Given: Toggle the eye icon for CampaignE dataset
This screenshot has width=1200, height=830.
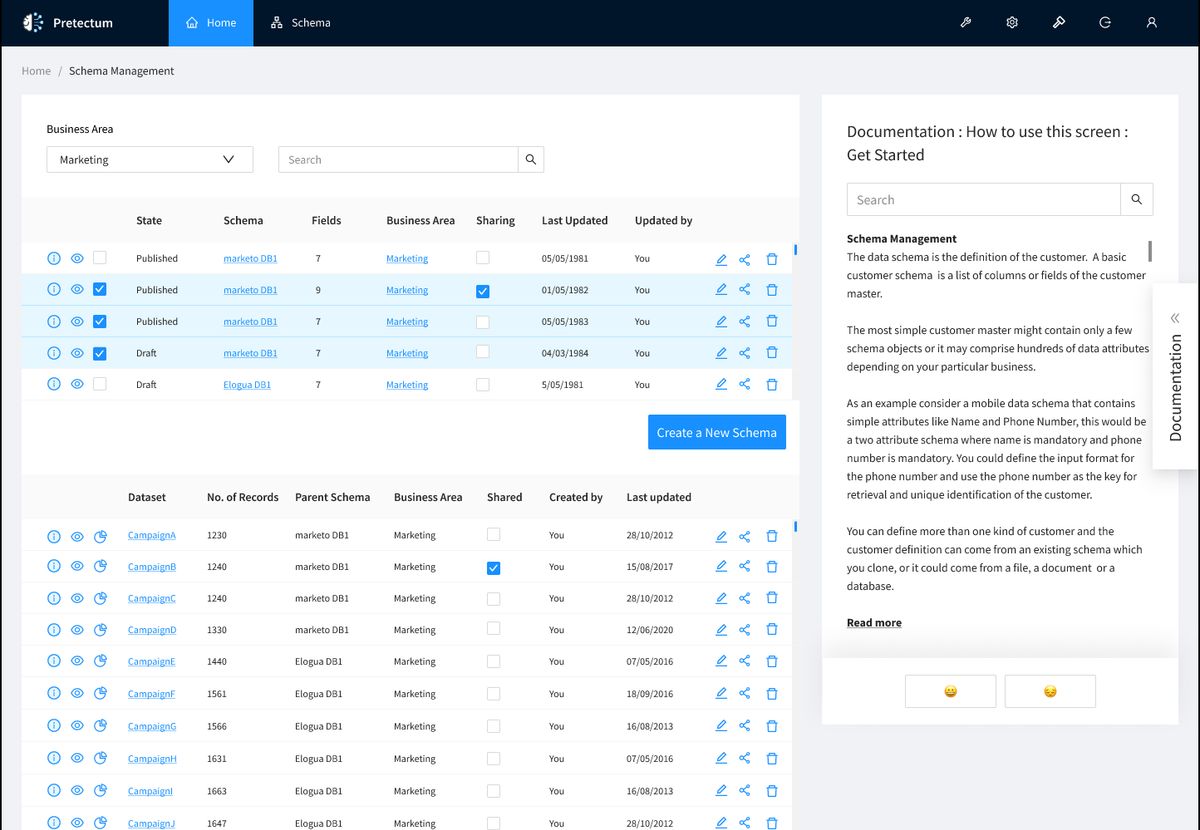Looking at the screenshot, I should [x=77, y=662].
